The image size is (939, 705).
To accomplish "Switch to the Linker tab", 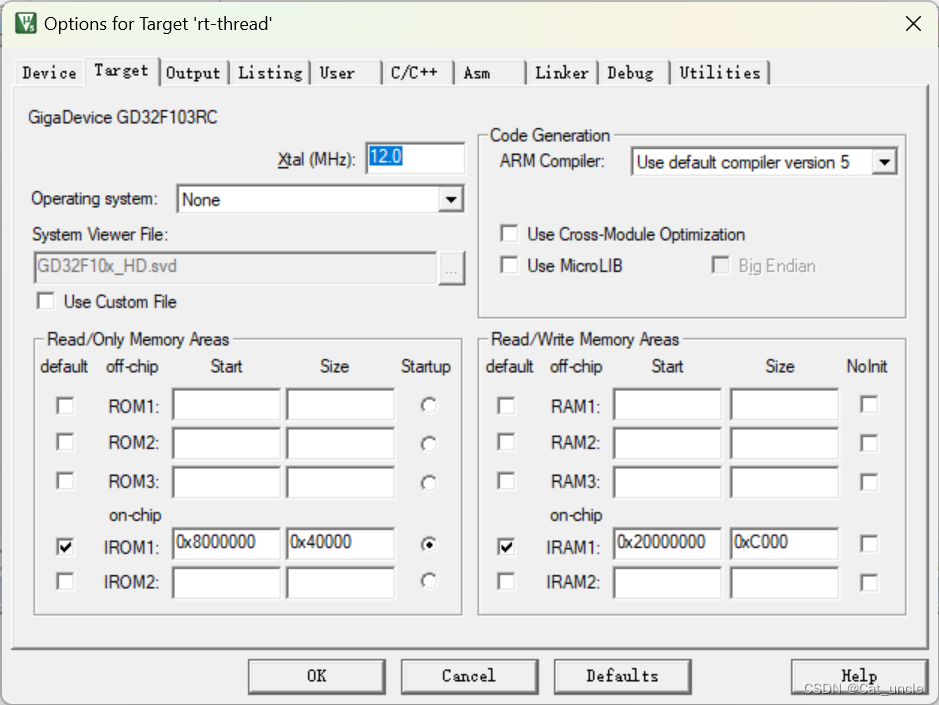I will click(x=562, y=73).
